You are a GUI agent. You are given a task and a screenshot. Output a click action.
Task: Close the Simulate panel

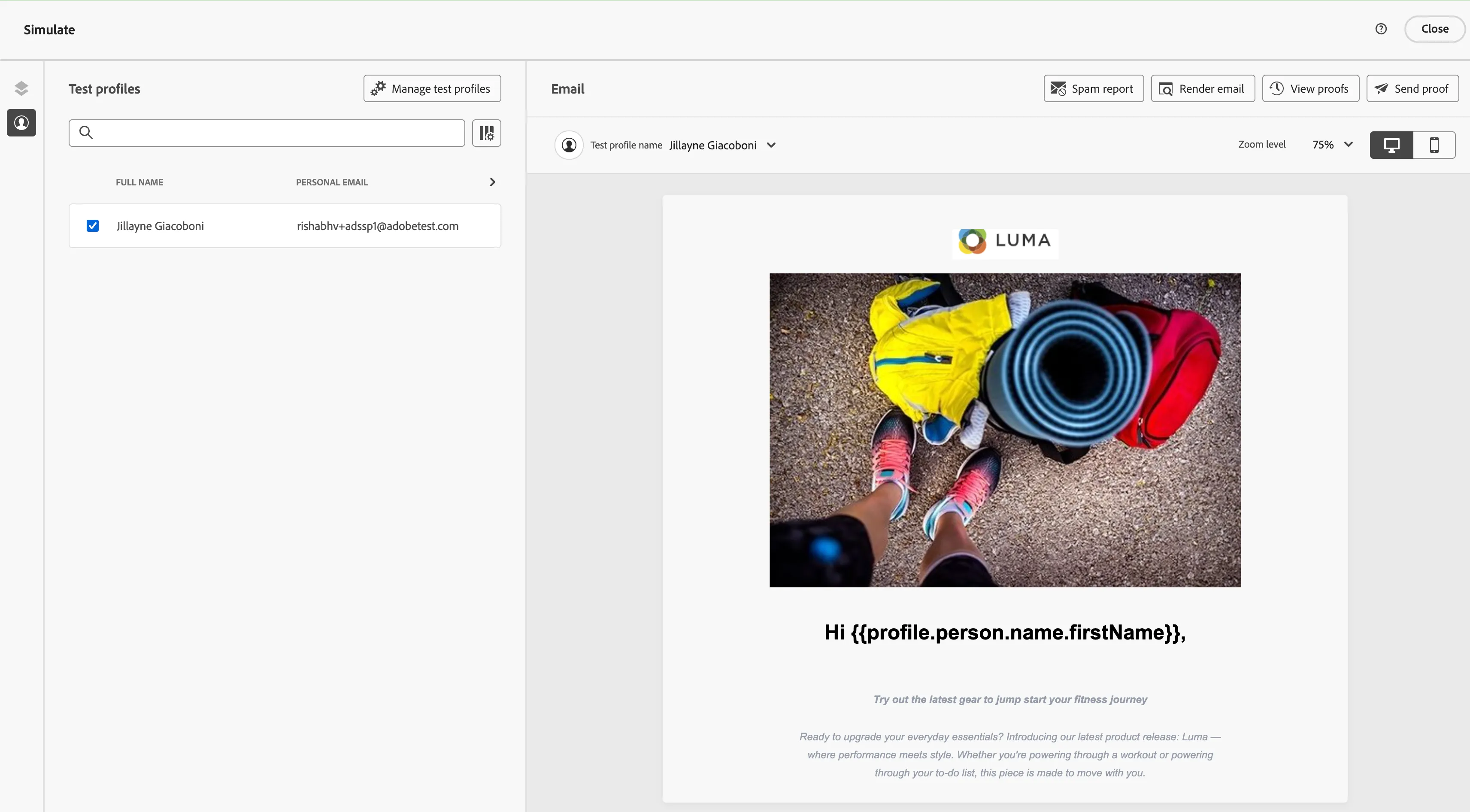(x=1434, y=29)
